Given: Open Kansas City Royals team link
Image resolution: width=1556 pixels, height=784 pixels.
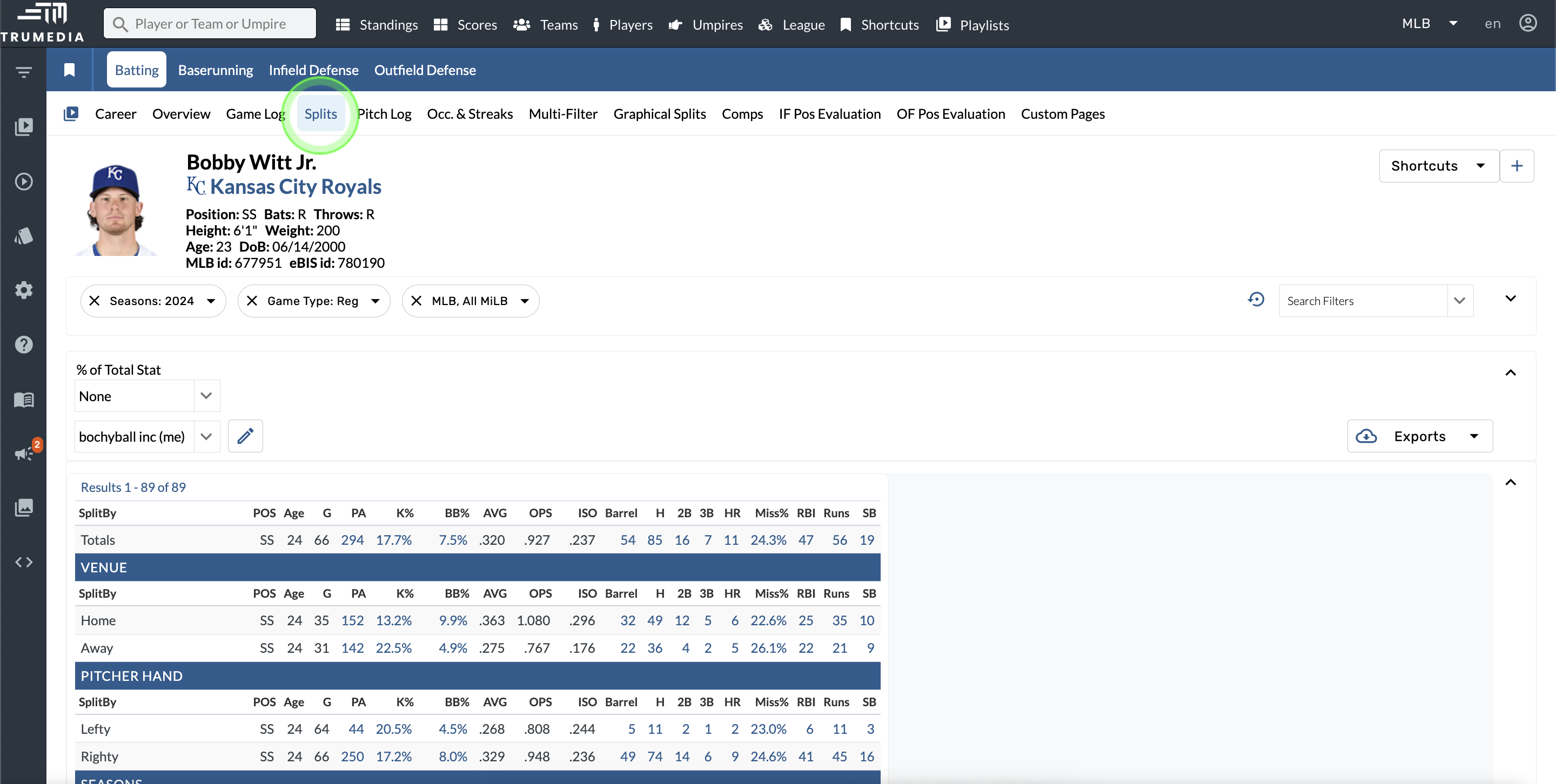Looking at the screenshot, I should [295, 186].
